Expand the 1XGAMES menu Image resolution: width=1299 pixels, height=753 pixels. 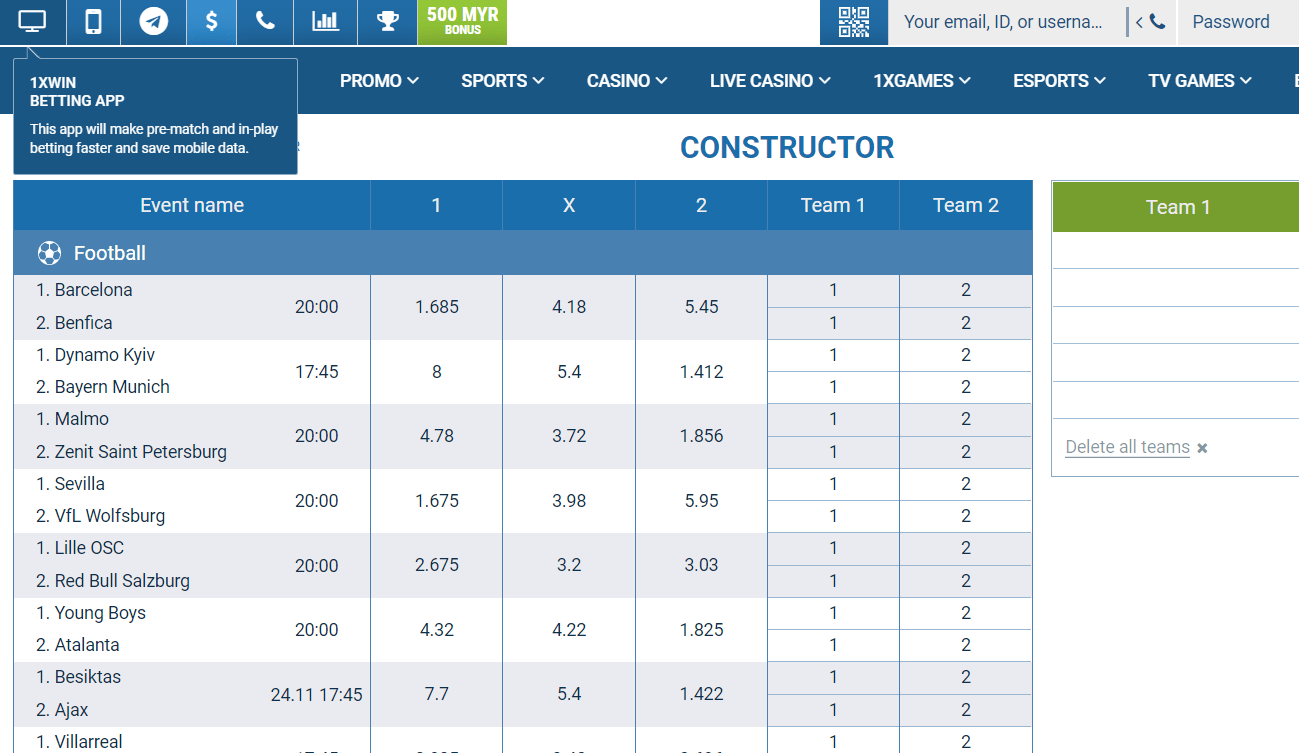click(x=922, y=81)
